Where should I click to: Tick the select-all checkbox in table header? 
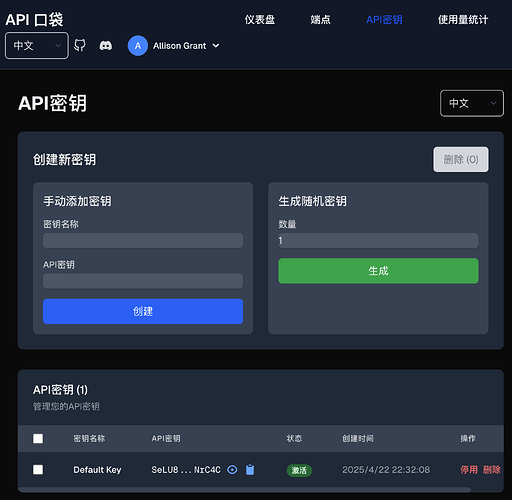point(38,438)
